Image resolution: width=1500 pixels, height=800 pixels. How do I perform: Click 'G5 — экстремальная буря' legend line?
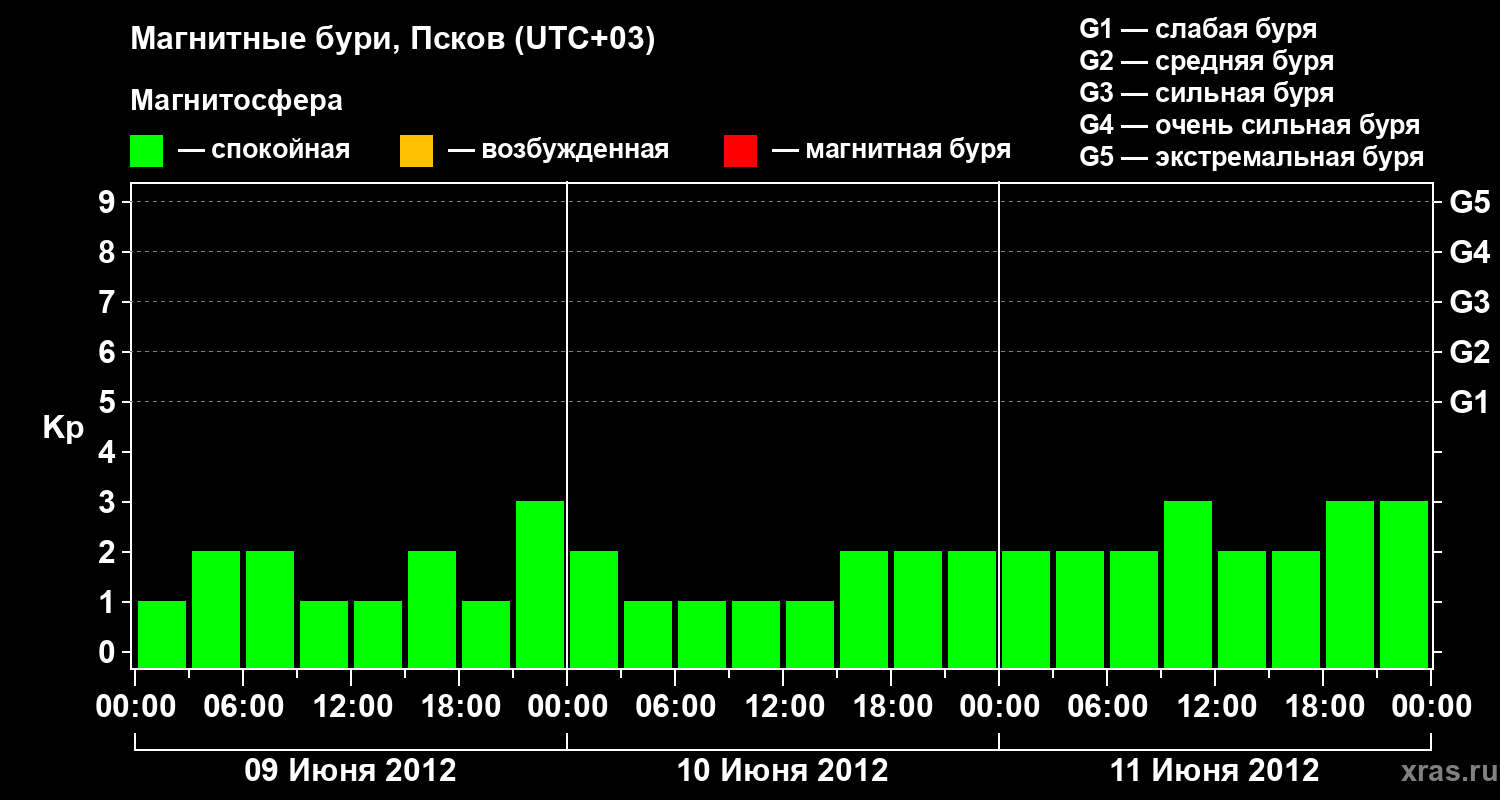tap(1252, 157)
